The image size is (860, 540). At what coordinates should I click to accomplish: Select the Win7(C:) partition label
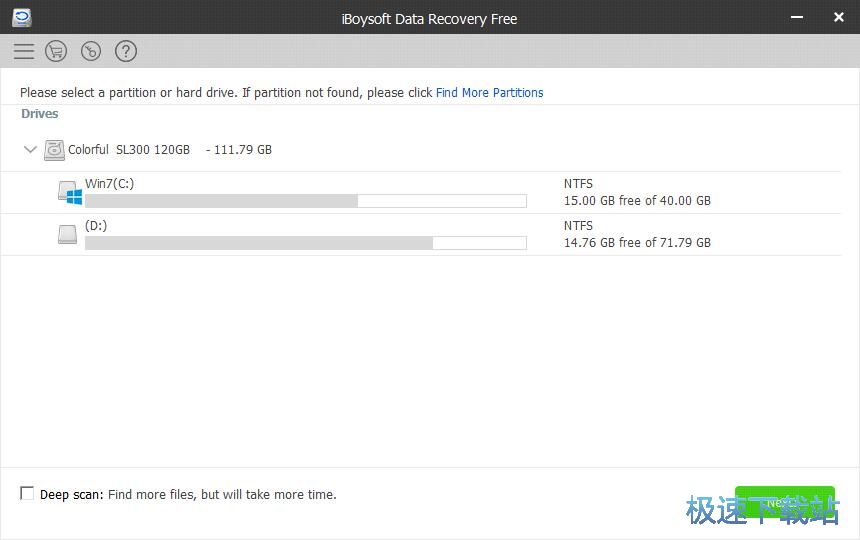click(x=109, y=183)
